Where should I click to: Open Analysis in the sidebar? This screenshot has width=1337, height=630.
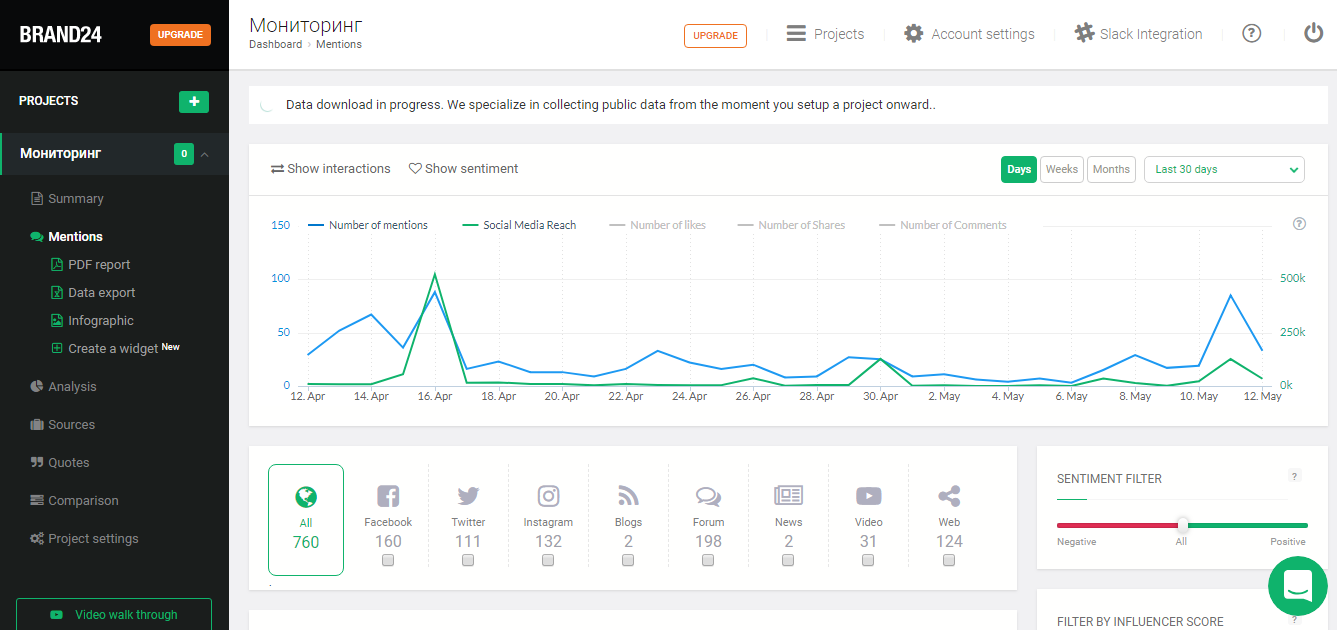72,387
